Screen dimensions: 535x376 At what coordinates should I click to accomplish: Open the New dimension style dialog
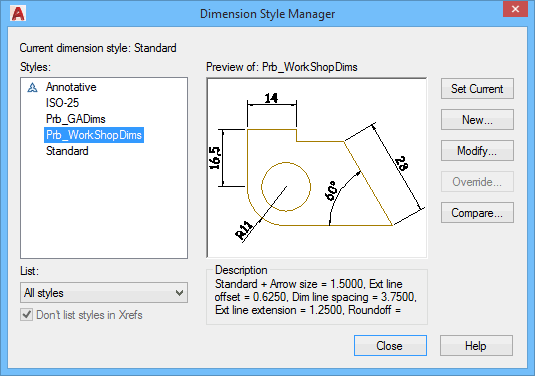click(477, 120)
